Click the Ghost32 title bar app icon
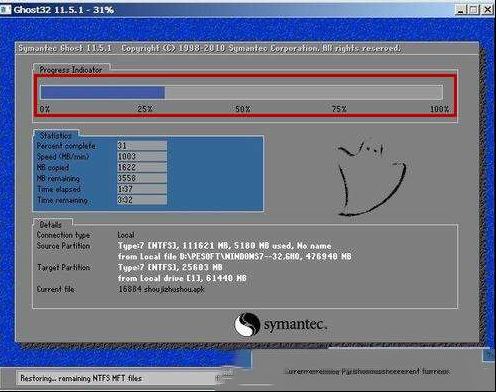 tap(6, 9)
